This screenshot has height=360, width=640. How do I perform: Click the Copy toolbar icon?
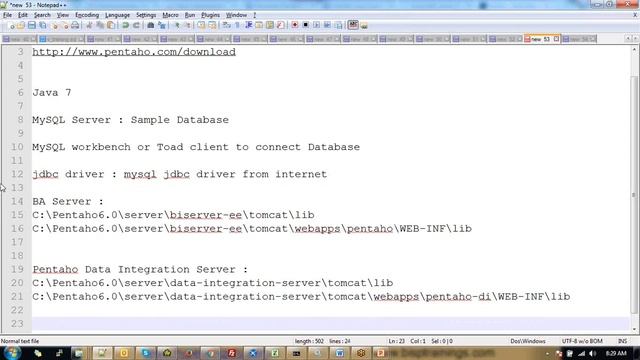click(100, 25)
